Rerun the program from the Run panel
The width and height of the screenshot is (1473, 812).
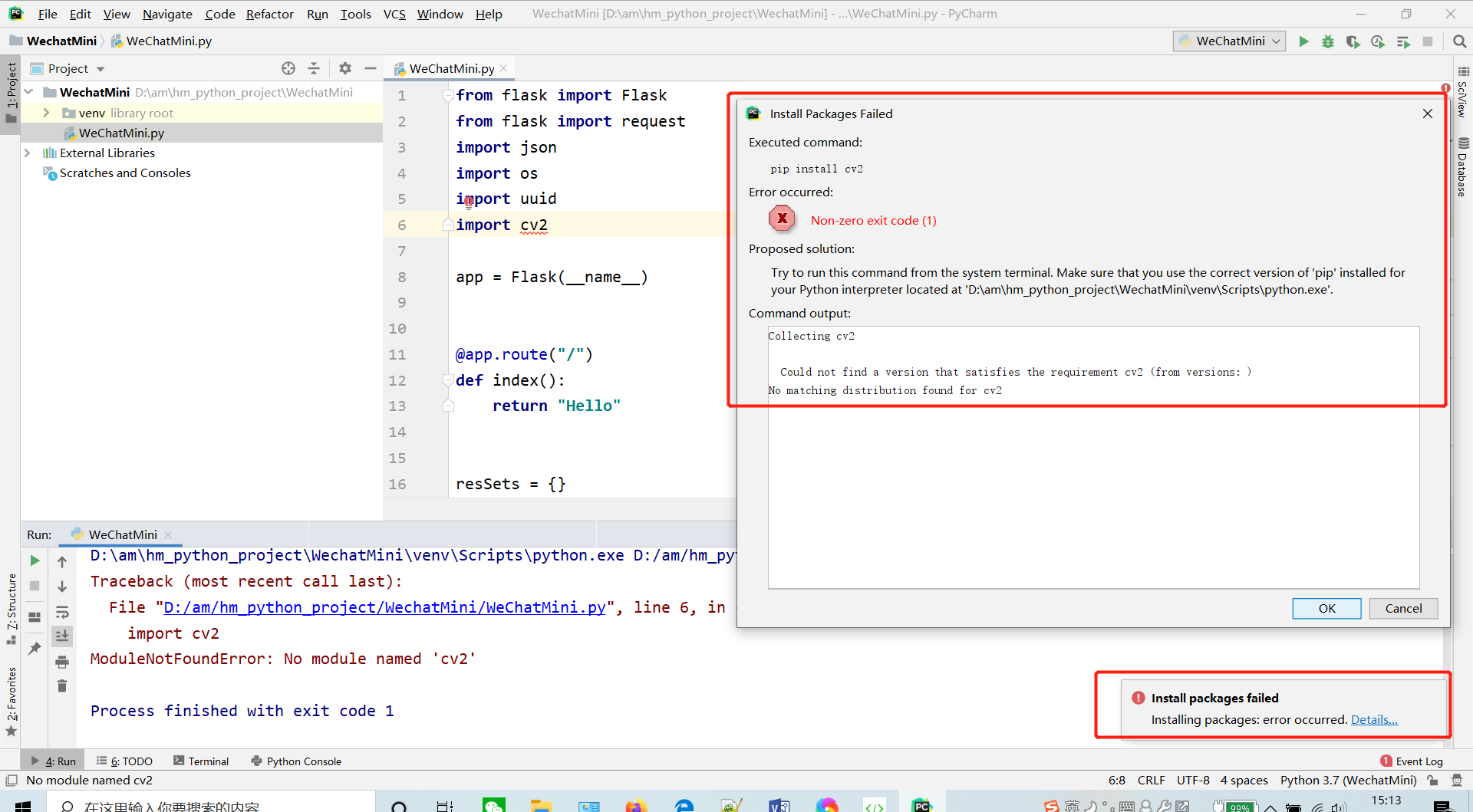point(34,561)
